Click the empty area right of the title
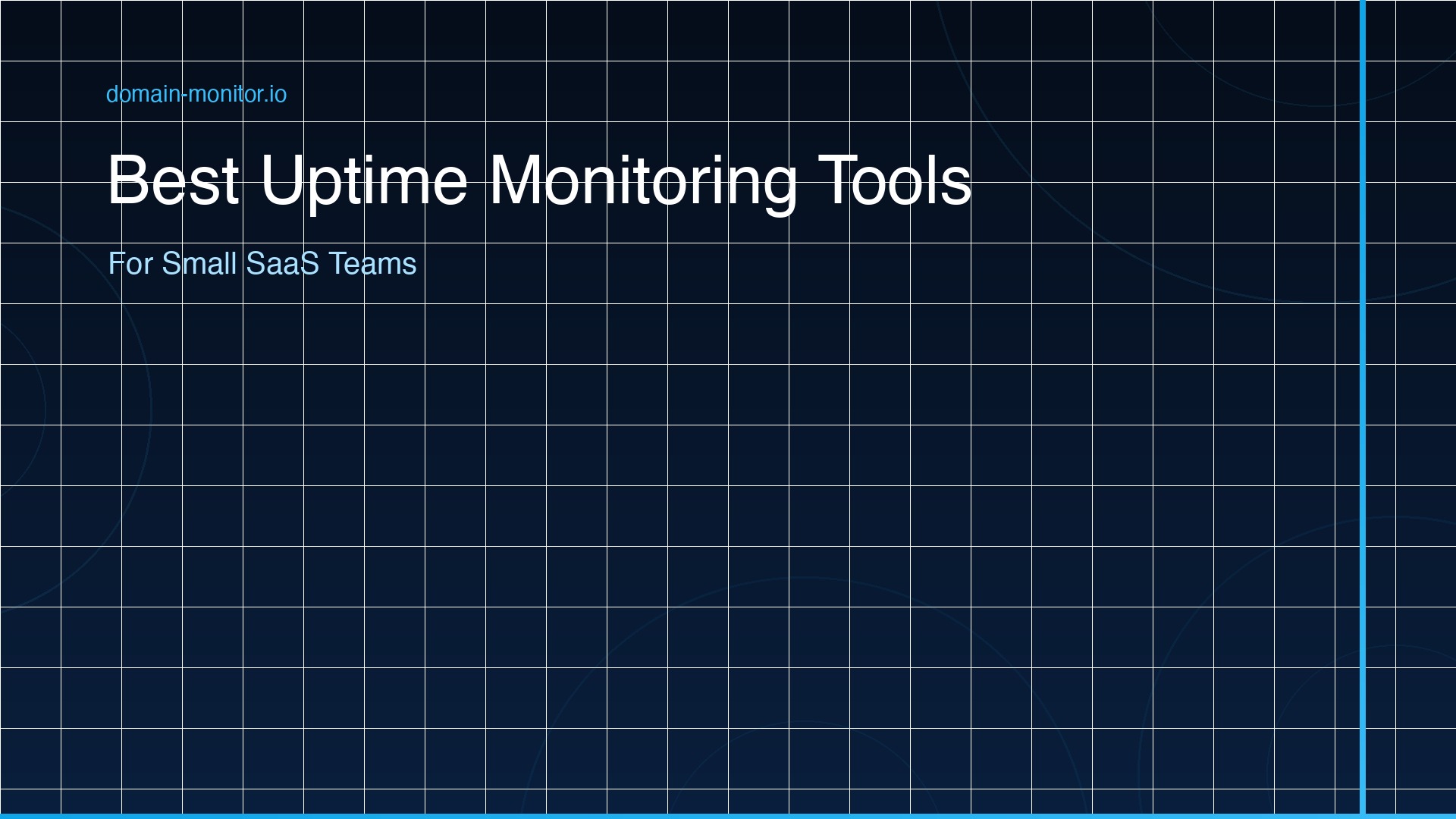The width and height of the screenshot is (1456, 819). click(1137, 180)
